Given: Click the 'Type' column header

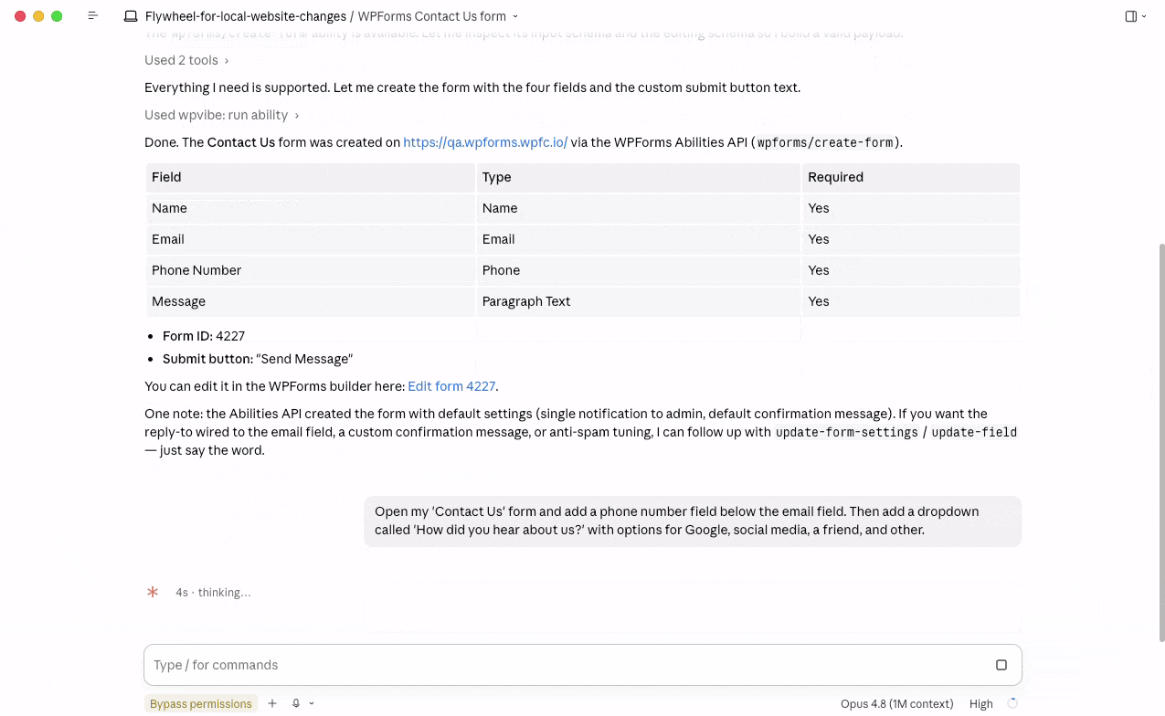Looking at the screenshot, I should click(637, 178).
